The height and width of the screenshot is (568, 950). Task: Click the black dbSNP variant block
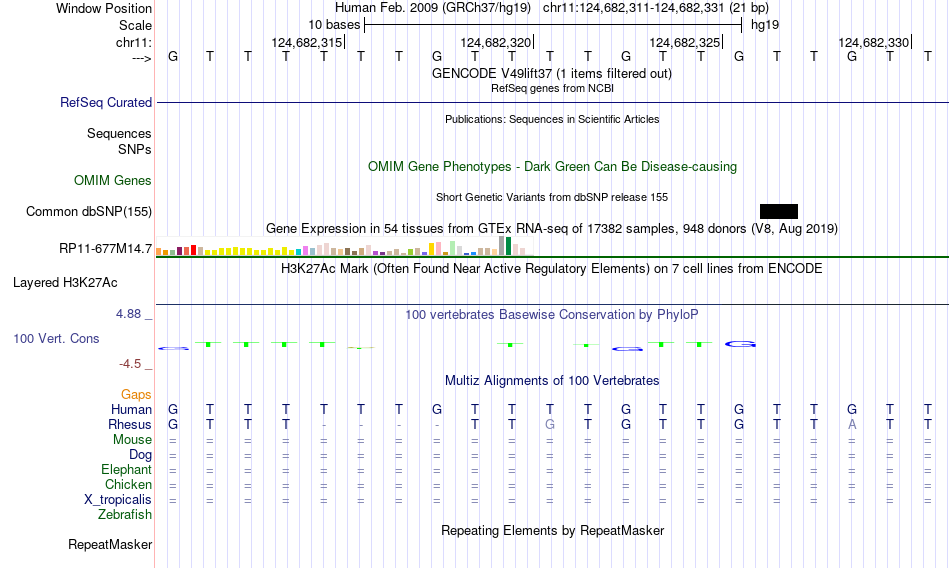click(x=779, y=212)
